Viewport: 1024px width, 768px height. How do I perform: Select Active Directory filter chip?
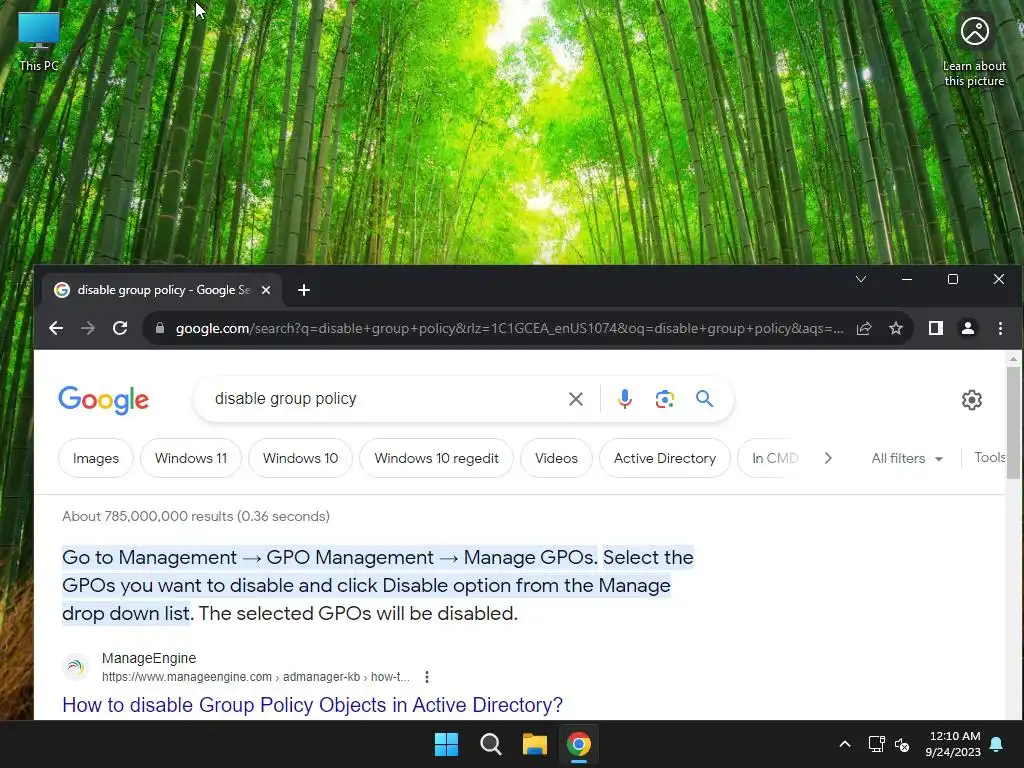(x=665, y=458)
